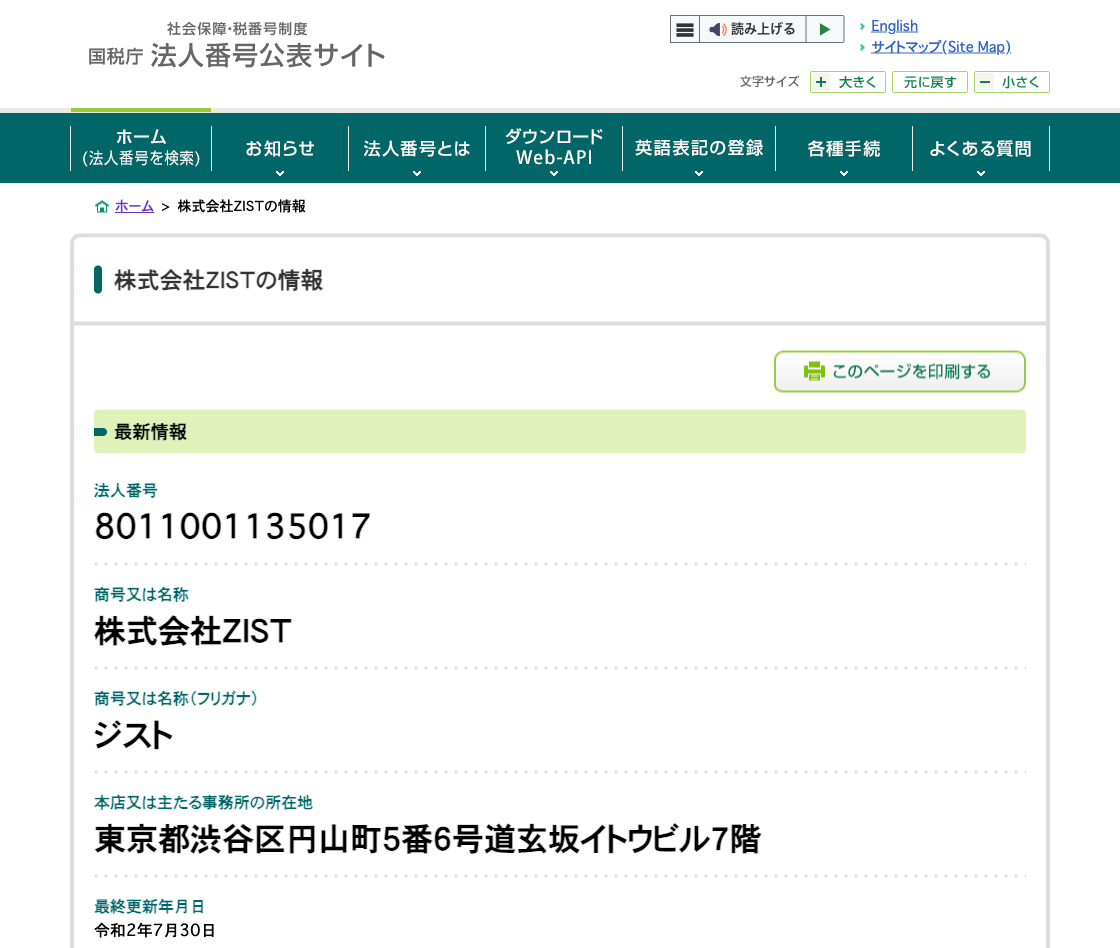Click the 読み上げる speaker button
1120x948 pixels.
point(752,29)
